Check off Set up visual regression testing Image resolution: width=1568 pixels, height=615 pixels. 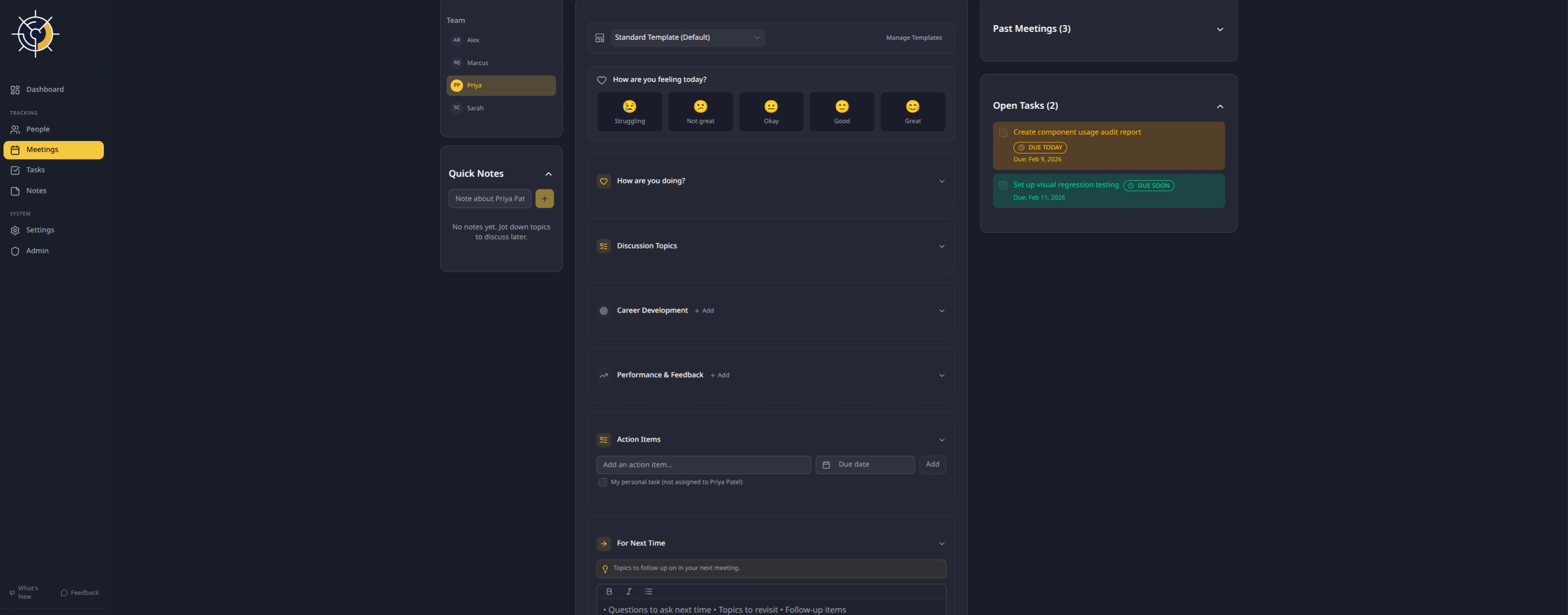point(1002,185)
